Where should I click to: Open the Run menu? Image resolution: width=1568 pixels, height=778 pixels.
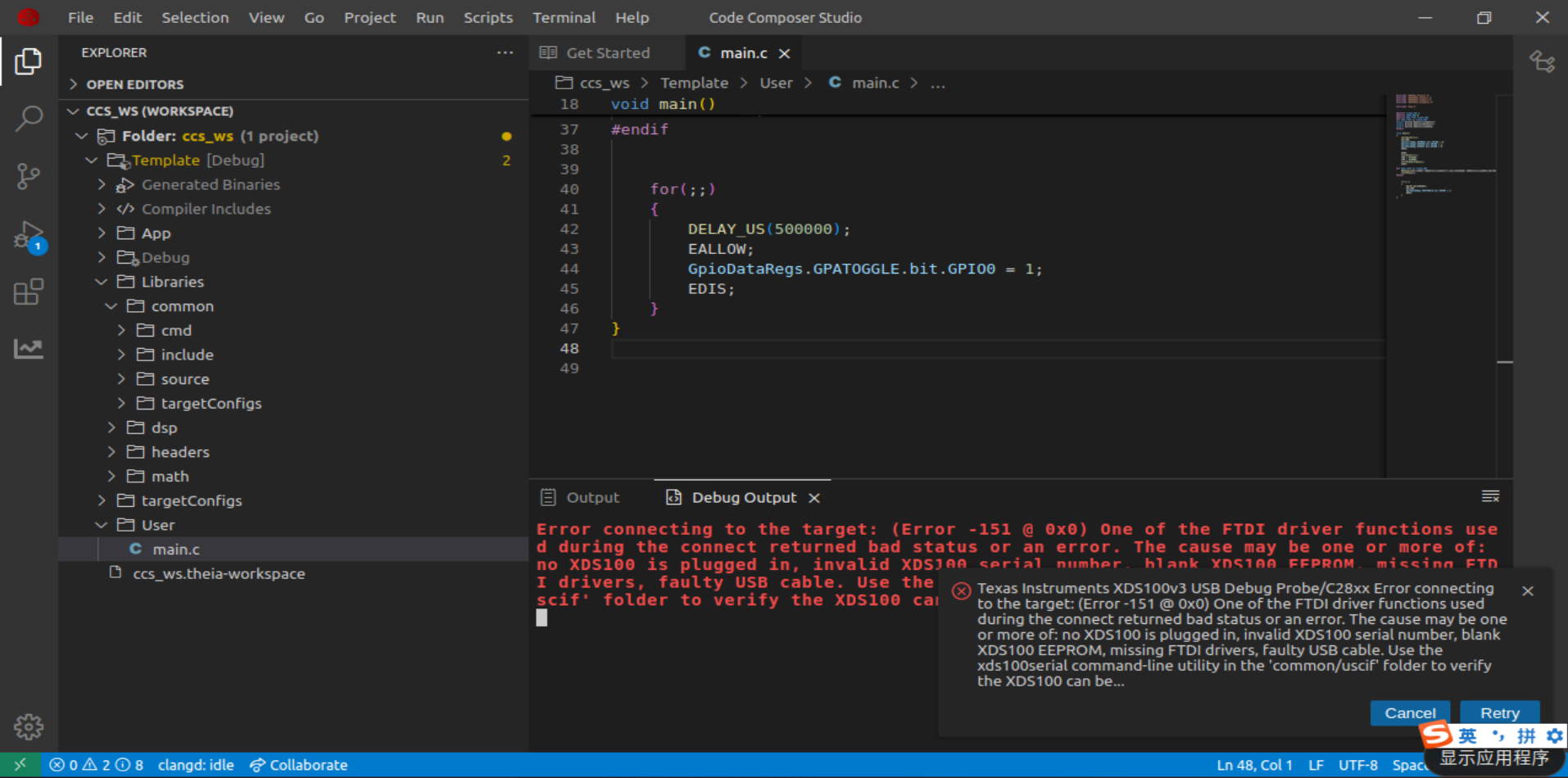429,17
